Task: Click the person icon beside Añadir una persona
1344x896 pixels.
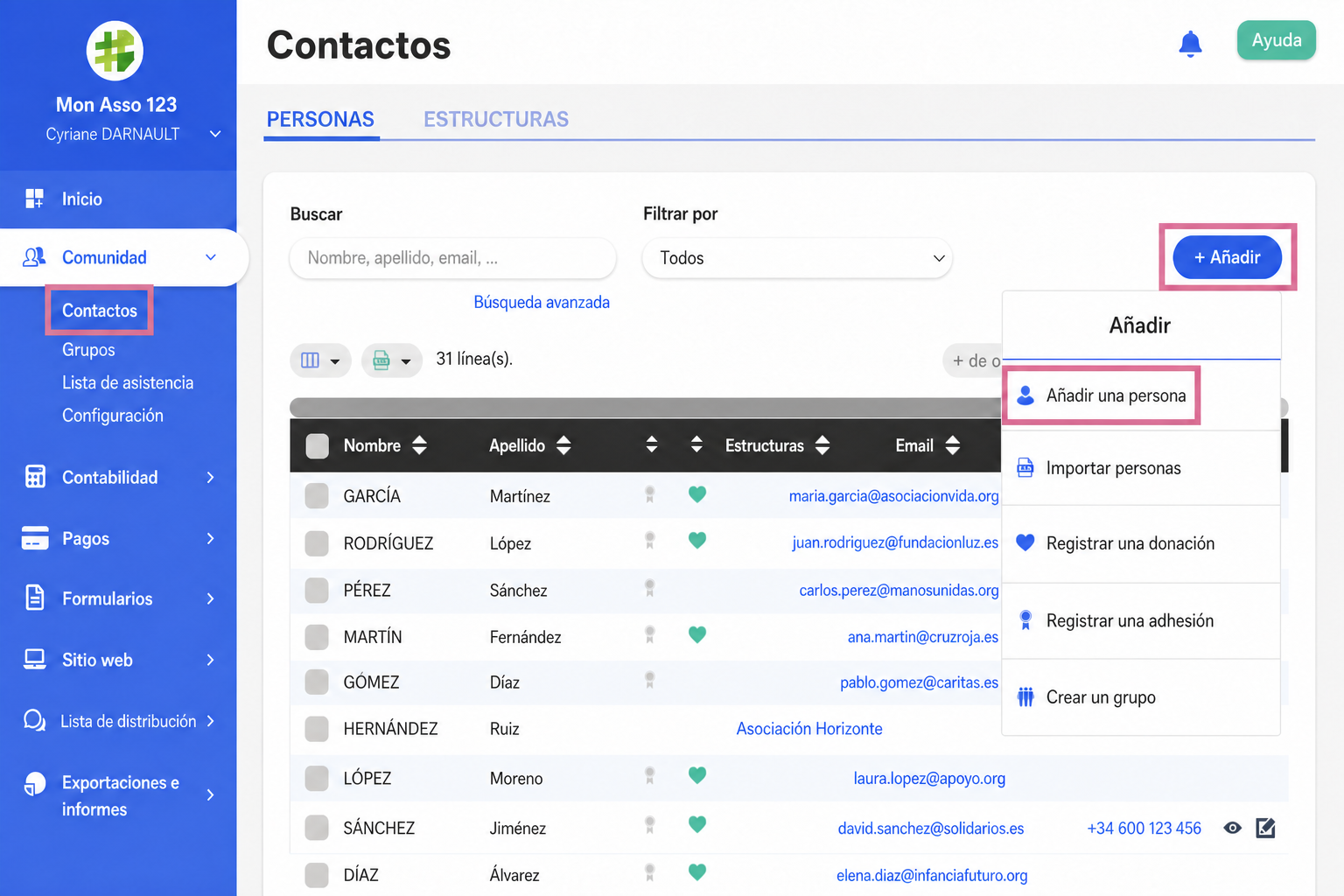Action: coord(1025,395)
